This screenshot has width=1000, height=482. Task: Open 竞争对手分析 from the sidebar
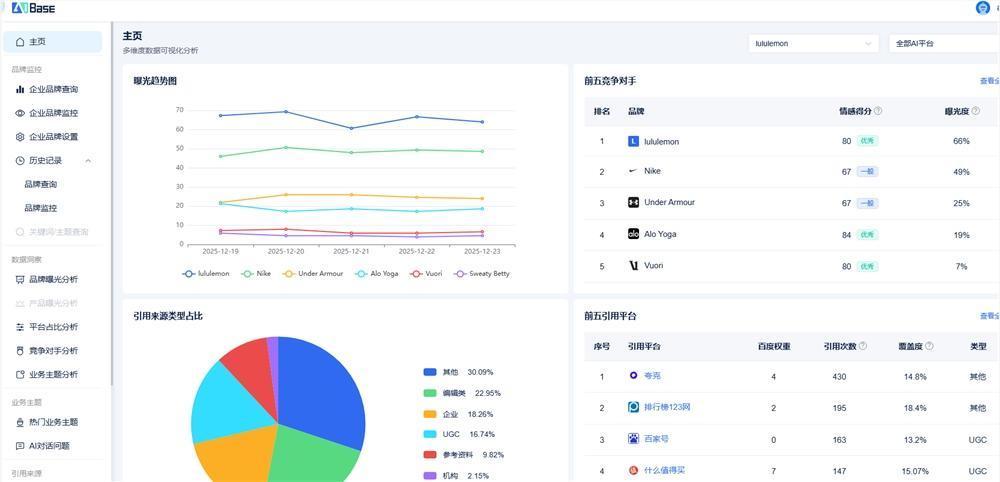tap(52, 351)
